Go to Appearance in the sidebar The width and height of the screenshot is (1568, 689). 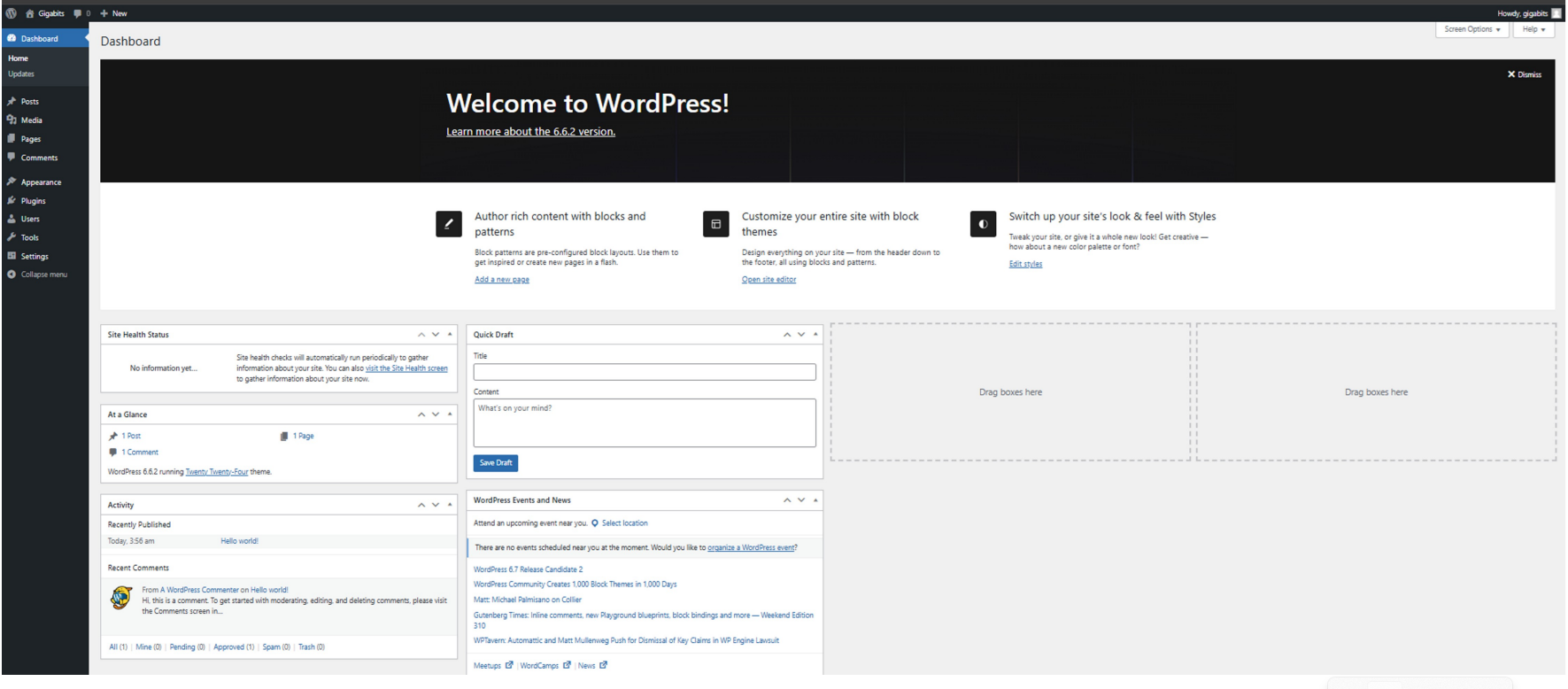coord(41,182)
